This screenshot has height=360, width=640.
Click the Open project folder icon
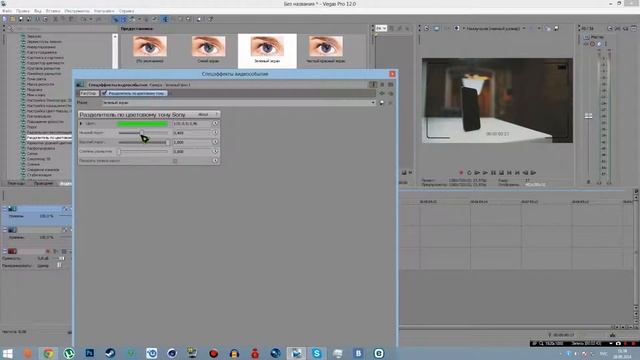click(13, 19)
